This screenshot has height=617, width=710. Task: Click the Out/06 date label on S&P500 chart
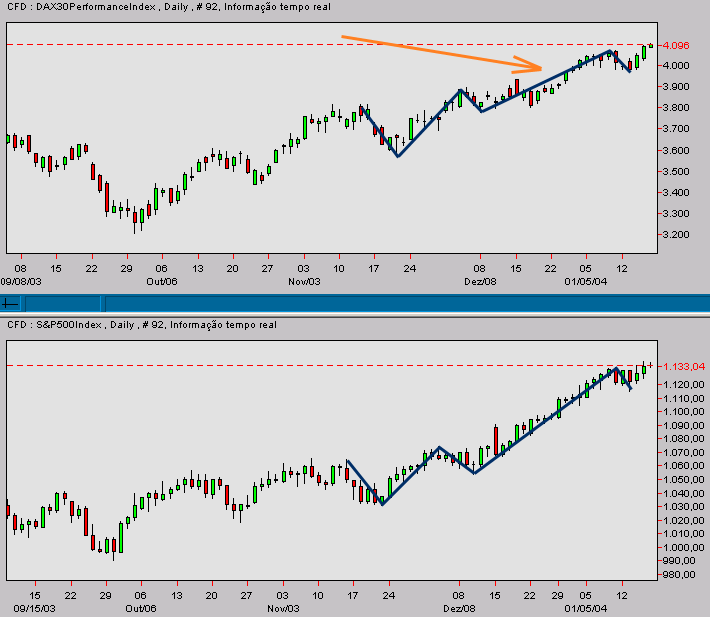tap(141, 608)
